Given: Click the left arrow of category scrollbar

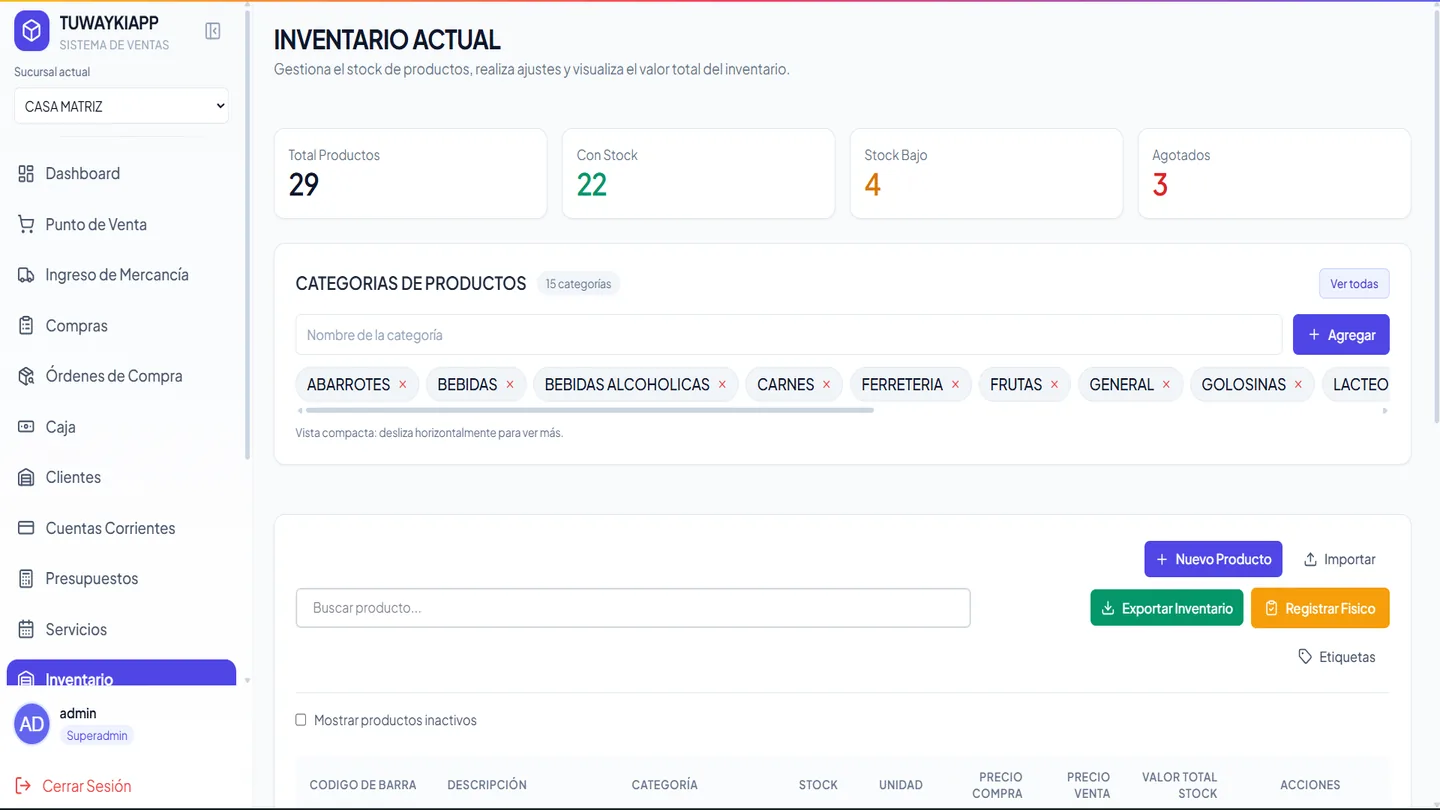Looking at the screenshot, I should coord(300,410).
